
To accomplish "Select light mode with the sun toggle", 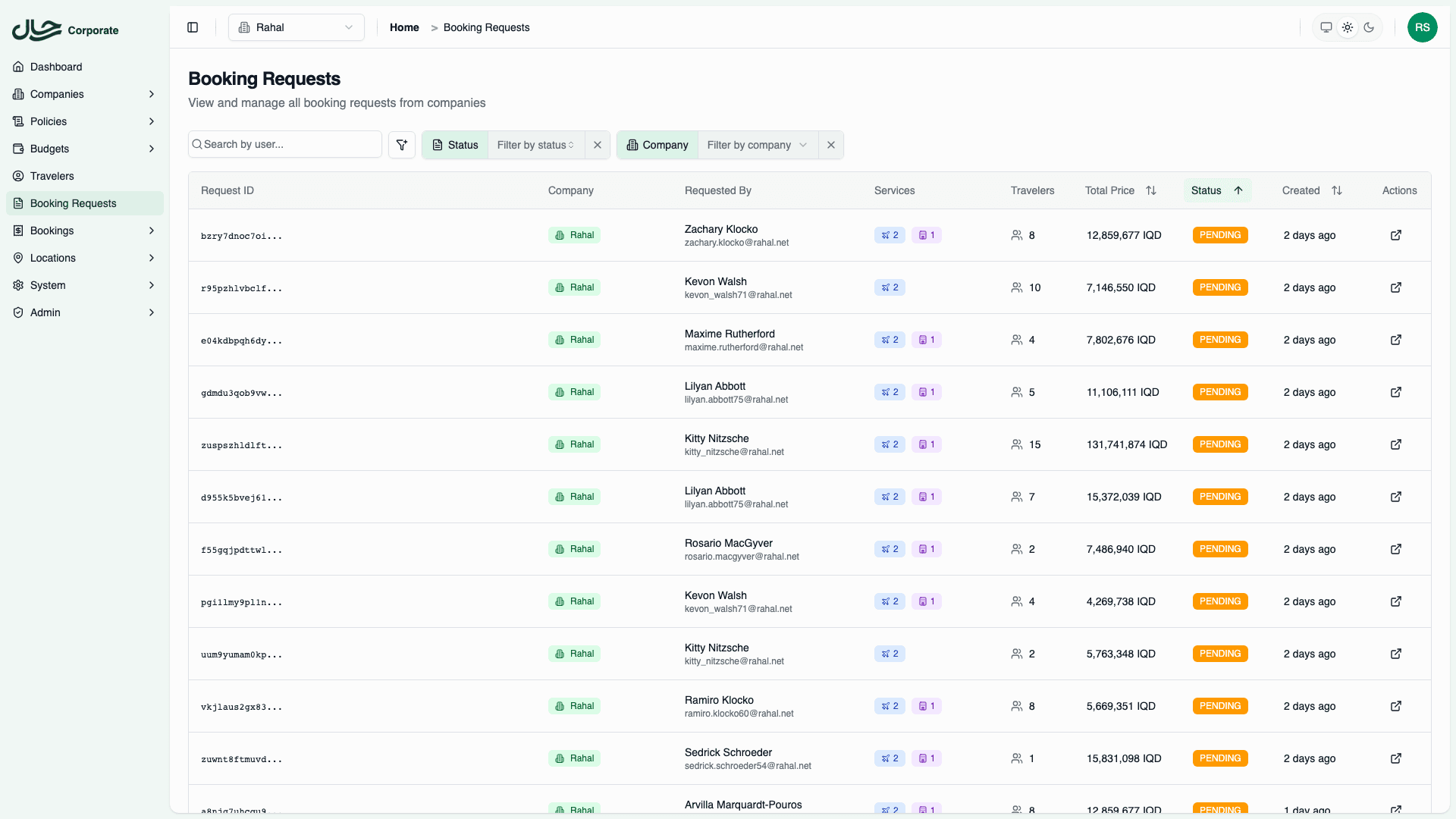I will (x=1348, y=27).
